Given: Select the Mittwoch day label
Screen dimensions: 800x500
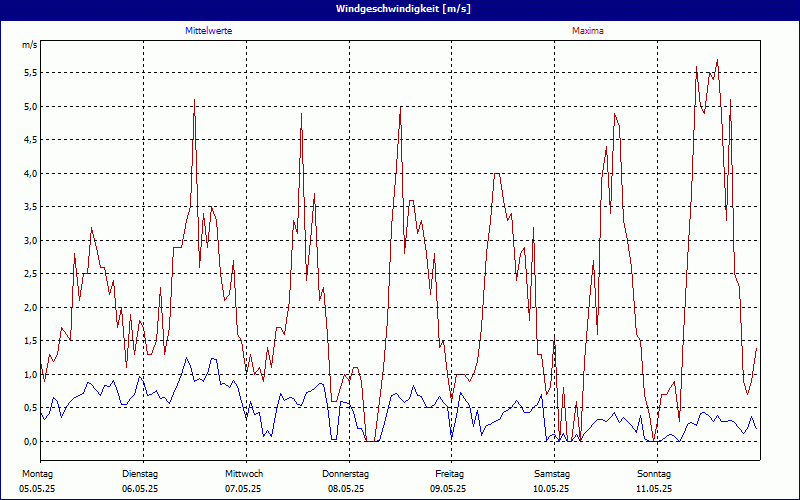Looking at the screenshot, I should (244, 473).
